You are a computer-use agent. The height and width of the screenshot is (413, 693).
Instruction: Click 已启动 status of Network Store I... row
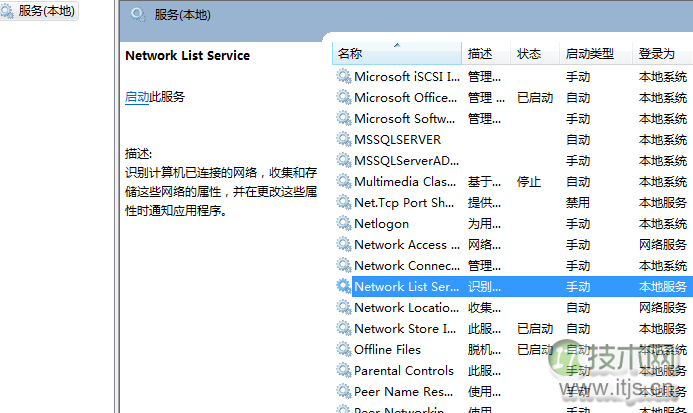coord(535,329)
